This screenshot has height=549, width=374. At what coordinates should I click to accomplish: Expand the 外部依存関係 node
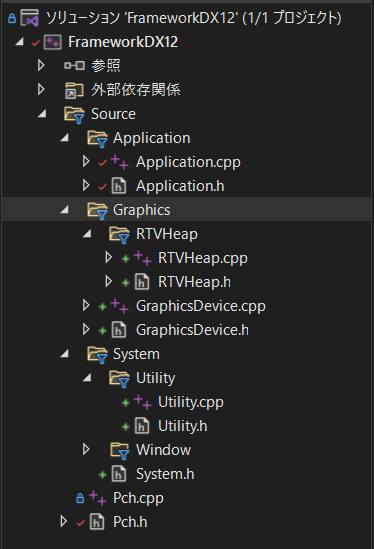click(41, 89)
